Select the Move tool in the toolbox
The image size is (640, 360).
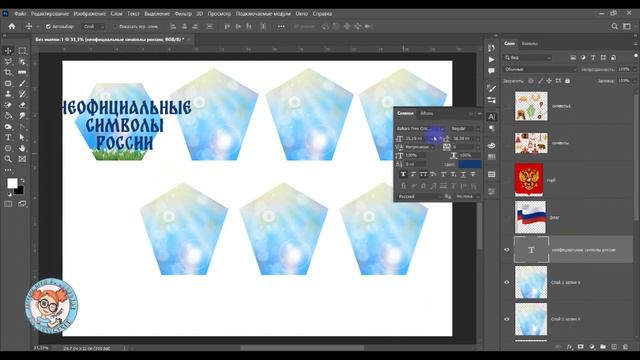8,51
